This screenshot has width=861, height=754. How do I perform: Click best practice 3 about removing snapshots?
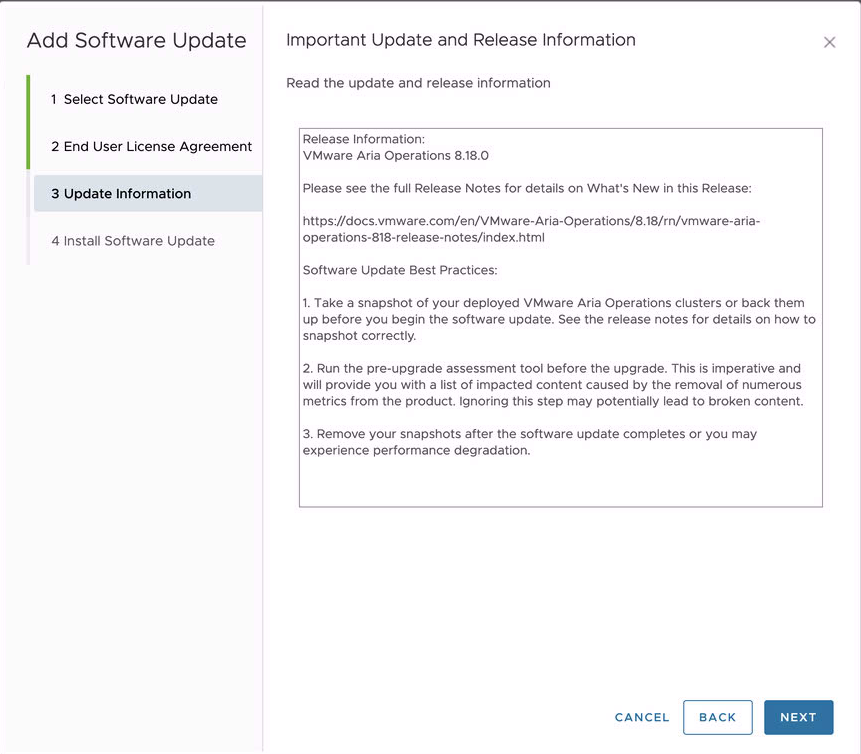(529, 442)
